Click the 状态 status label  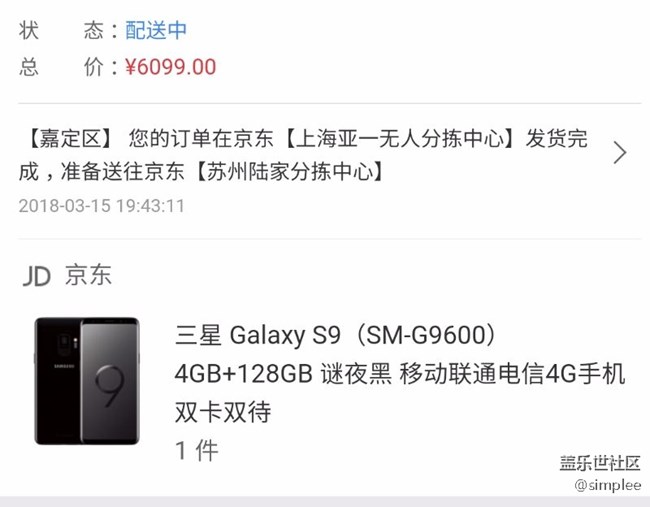tap(61, 30)
